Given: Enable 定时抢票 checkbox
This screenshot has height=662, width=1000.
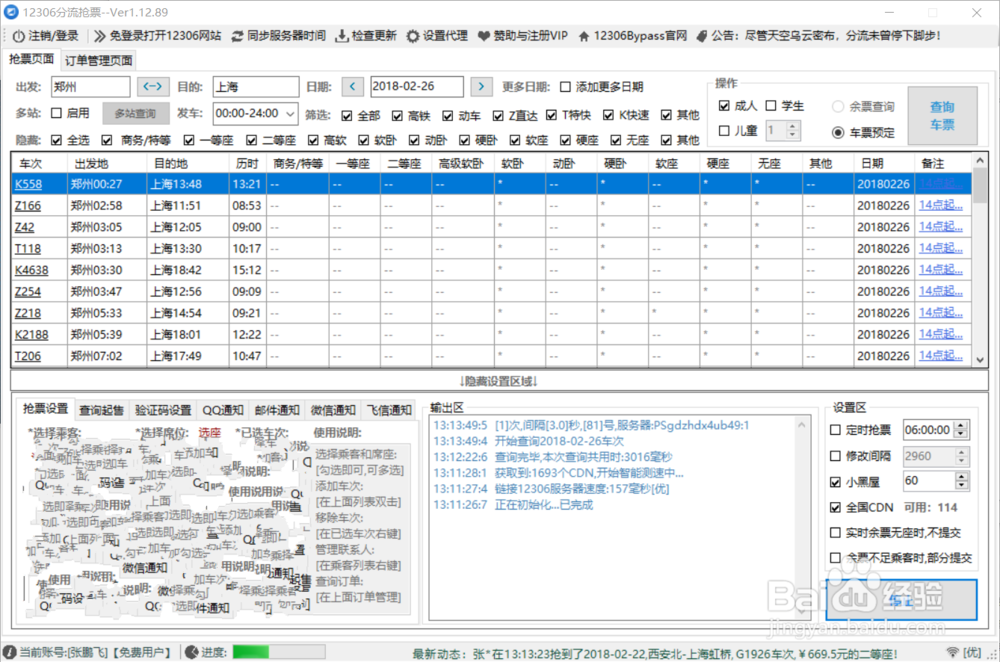Looking at the screenshot, I should (835, 430).
